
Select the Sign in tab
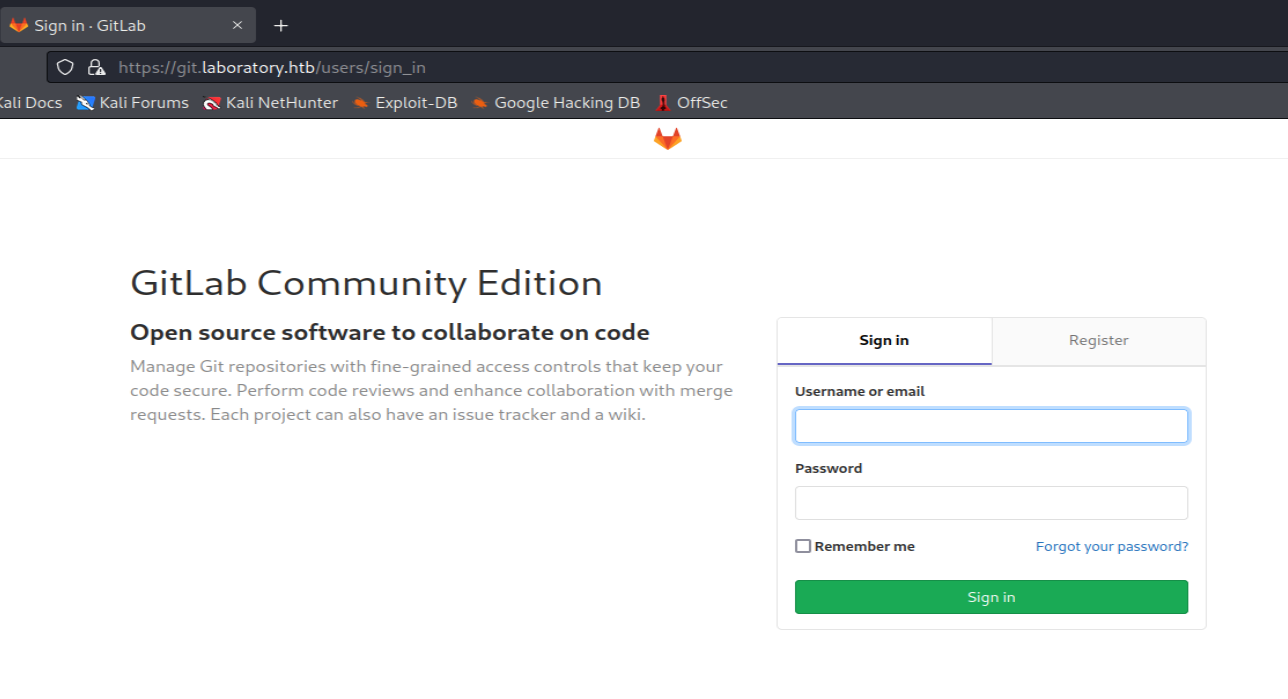click(884, 341)
